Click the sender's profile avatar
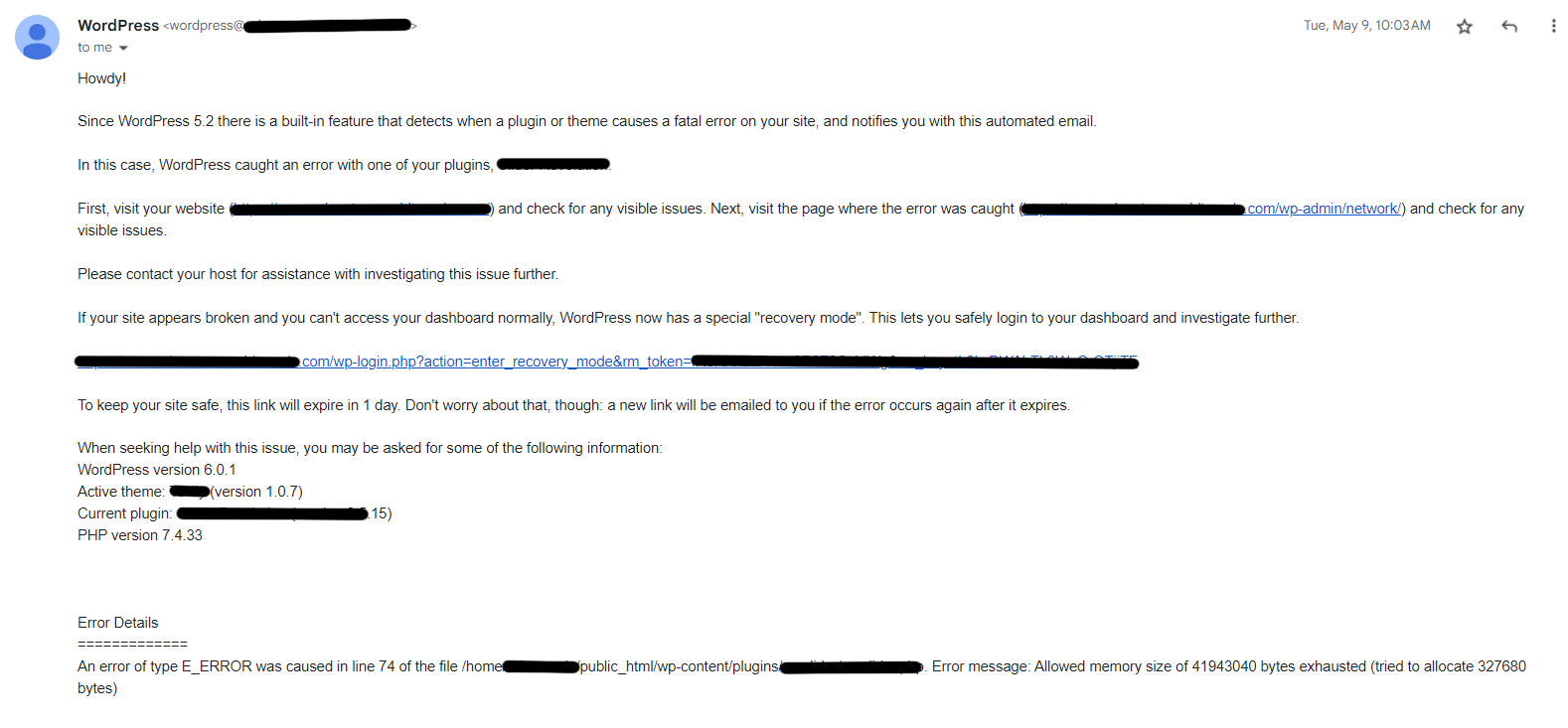Image resolution: width=1568 pixels, height=728 pixels. (x=37, y=38)
